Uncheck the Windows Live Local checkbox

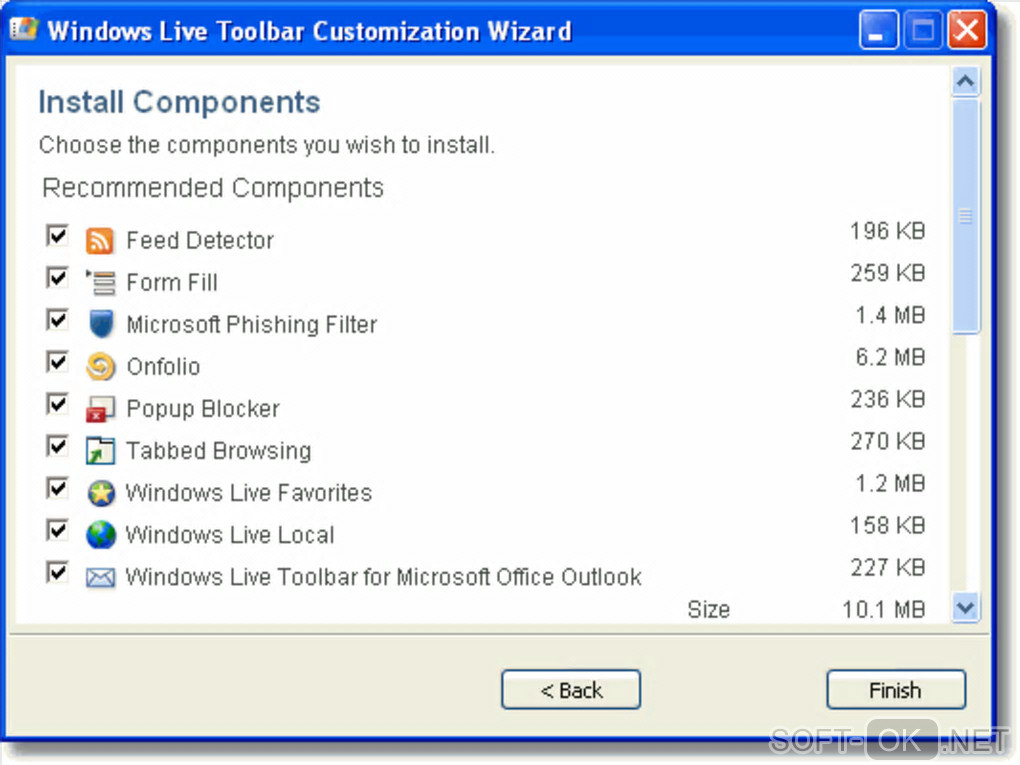(57, 530)
